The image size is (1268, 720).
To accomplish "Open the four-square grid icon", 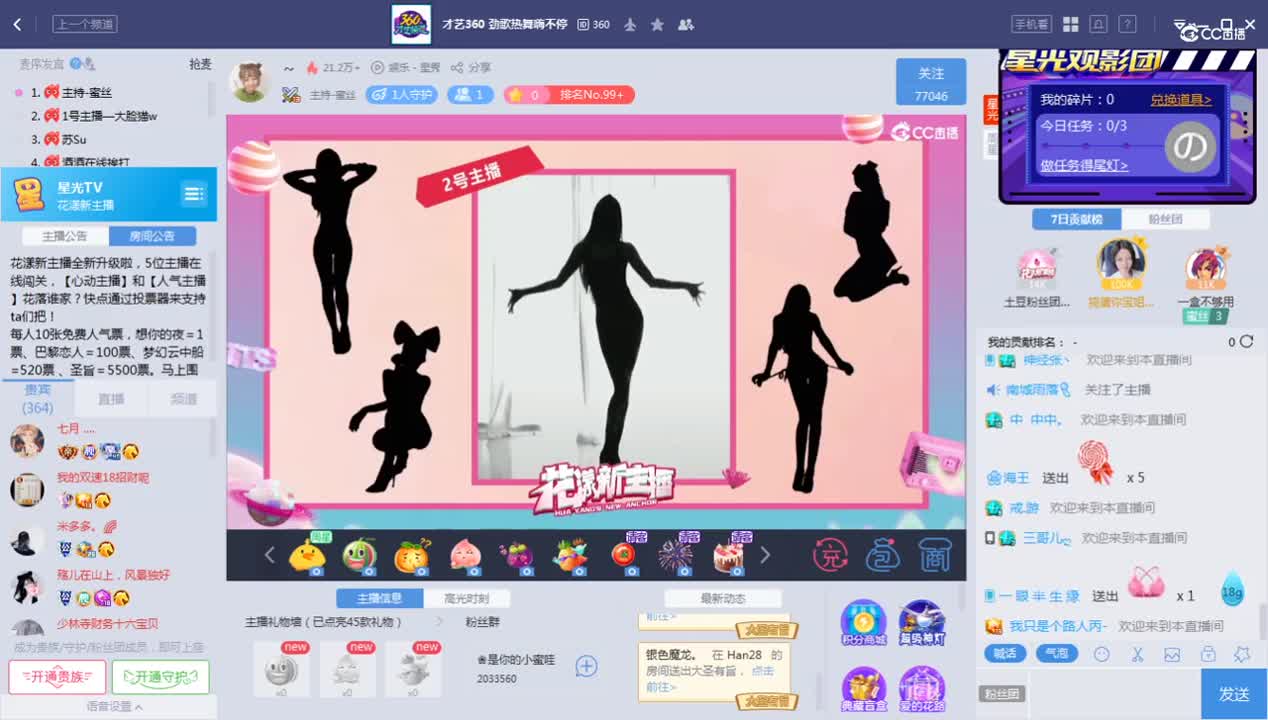I will coord(1070,24).
